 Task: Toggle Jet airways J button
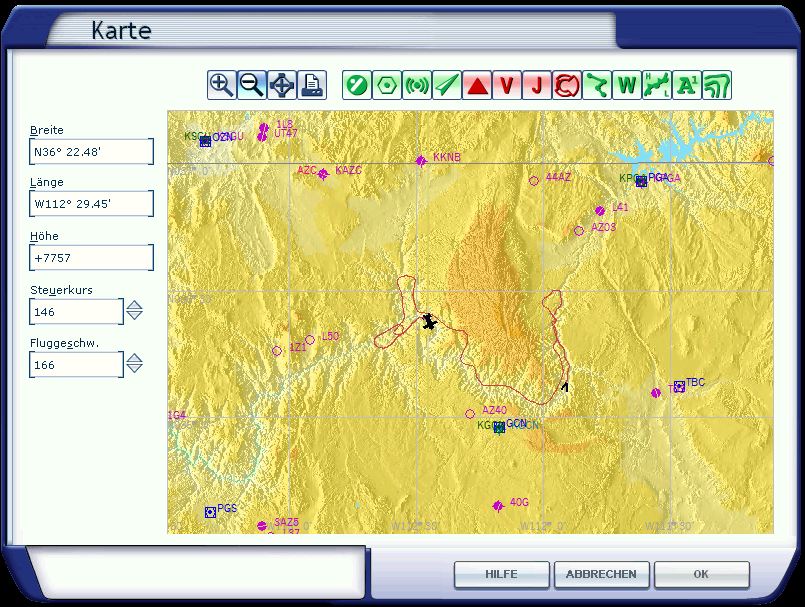tap(536, 85)
